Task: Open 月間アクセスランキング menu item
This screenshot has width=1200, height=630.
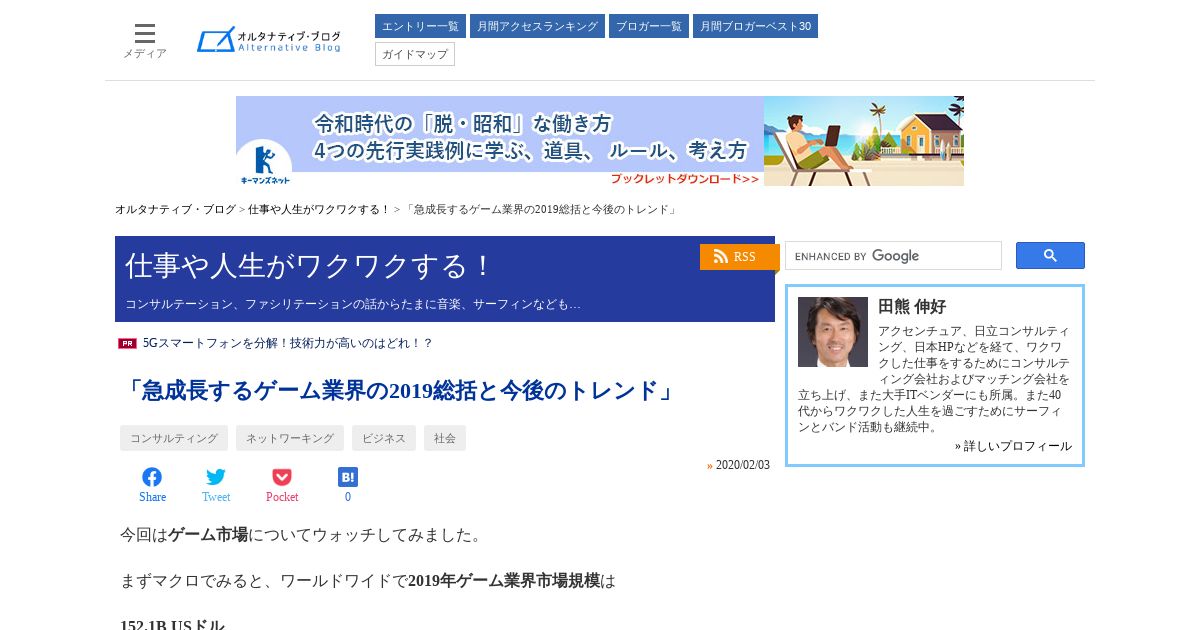Action: pyautogui.click(x=537, y=26)
